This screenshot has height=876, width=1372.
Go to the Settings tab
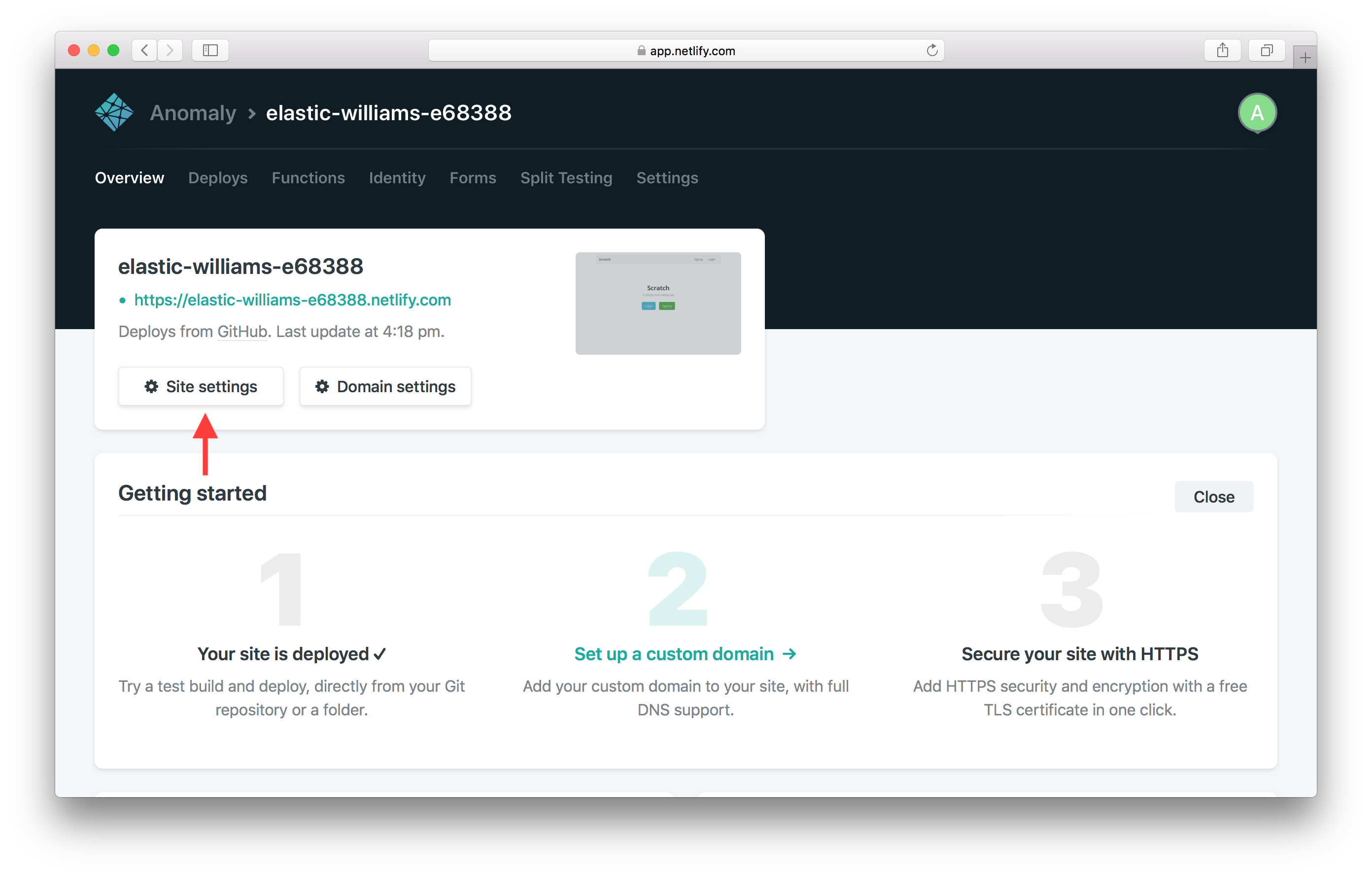pyautogui.click(x=667, y=178)
